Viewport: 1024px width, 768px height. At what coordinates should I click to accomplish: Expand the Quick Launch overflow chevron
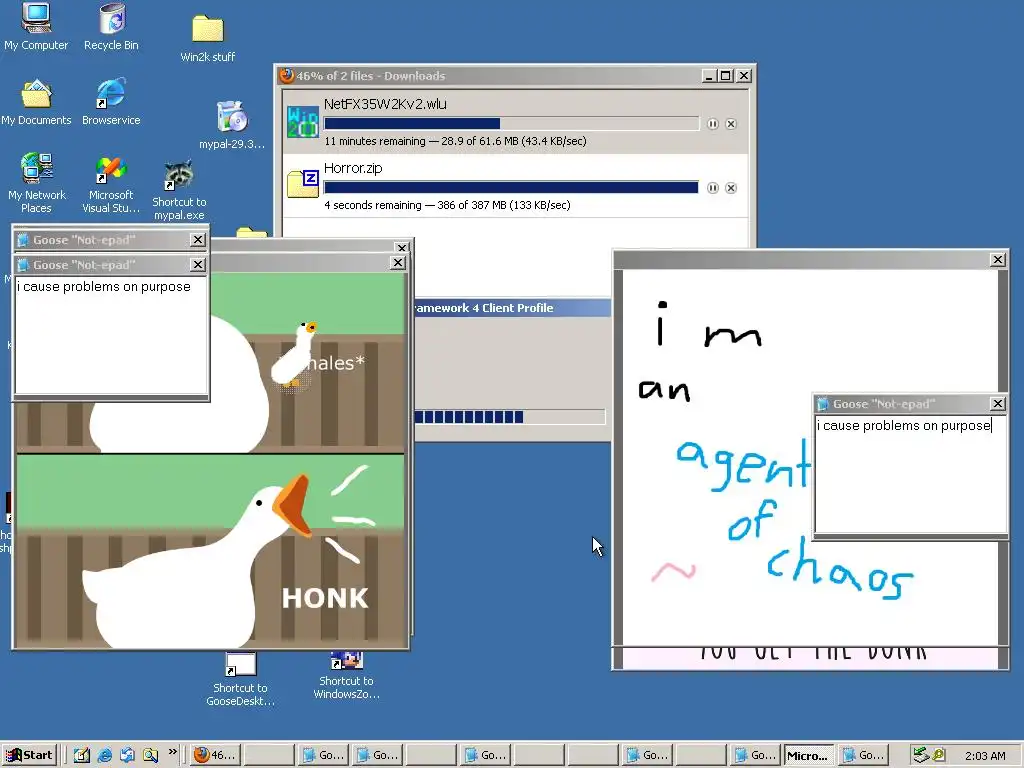tap(172, 752)
